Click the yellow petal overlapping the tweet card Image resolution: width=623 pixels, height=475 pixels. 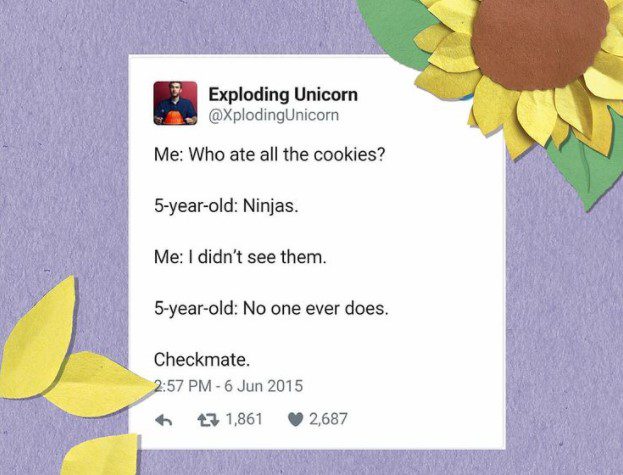pos(99,384)
